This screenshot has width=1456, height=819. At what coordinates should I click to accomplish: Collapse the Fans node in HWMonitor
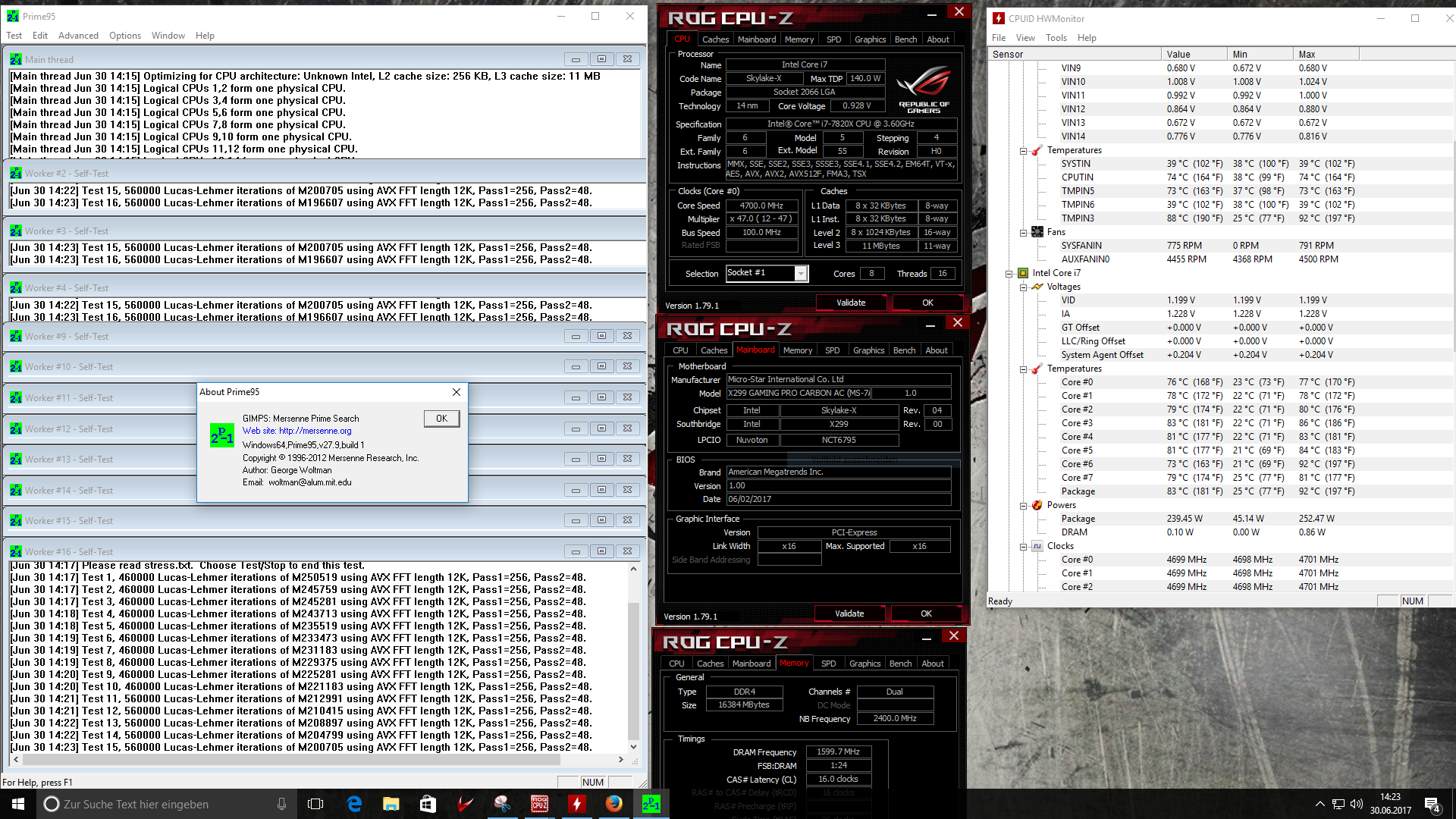tap(1023, 232)
